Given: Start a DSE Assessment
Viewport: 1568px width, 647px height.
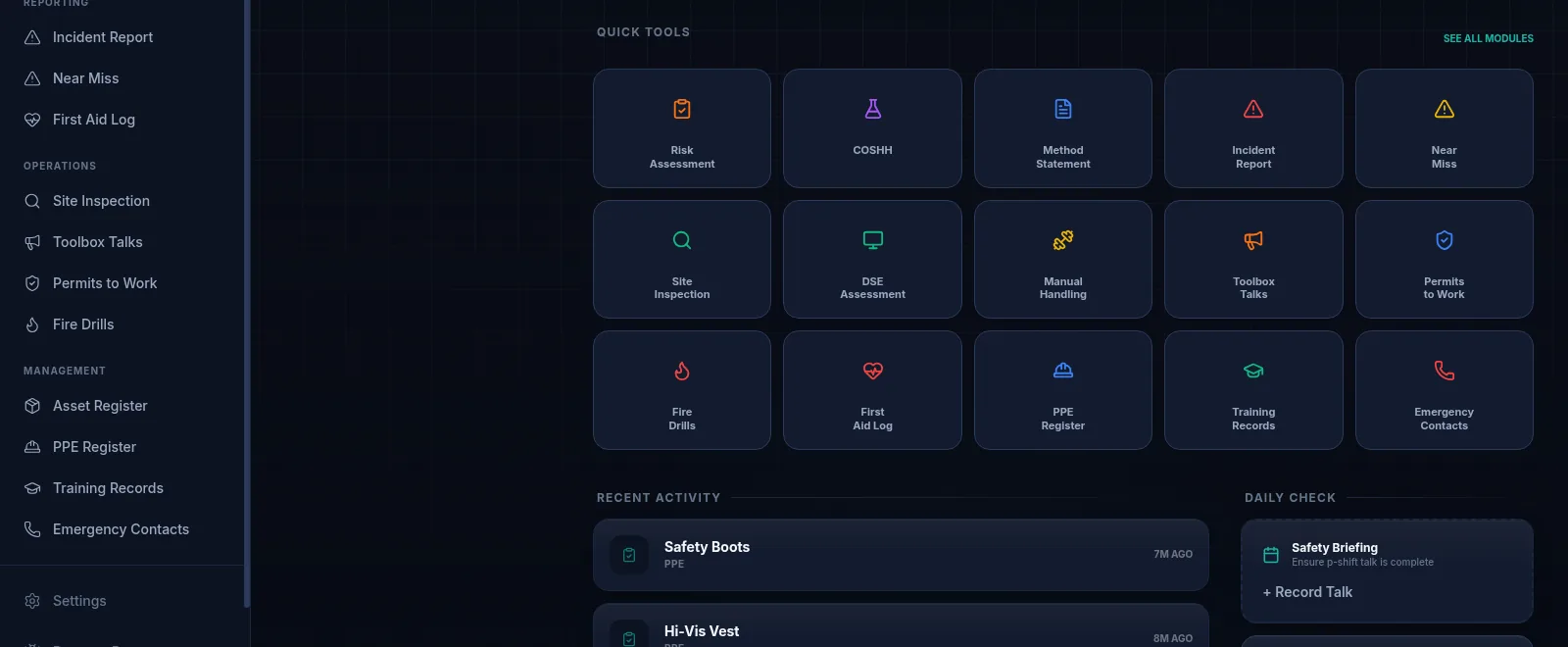Looking at the screenshot, I should 872,260.
